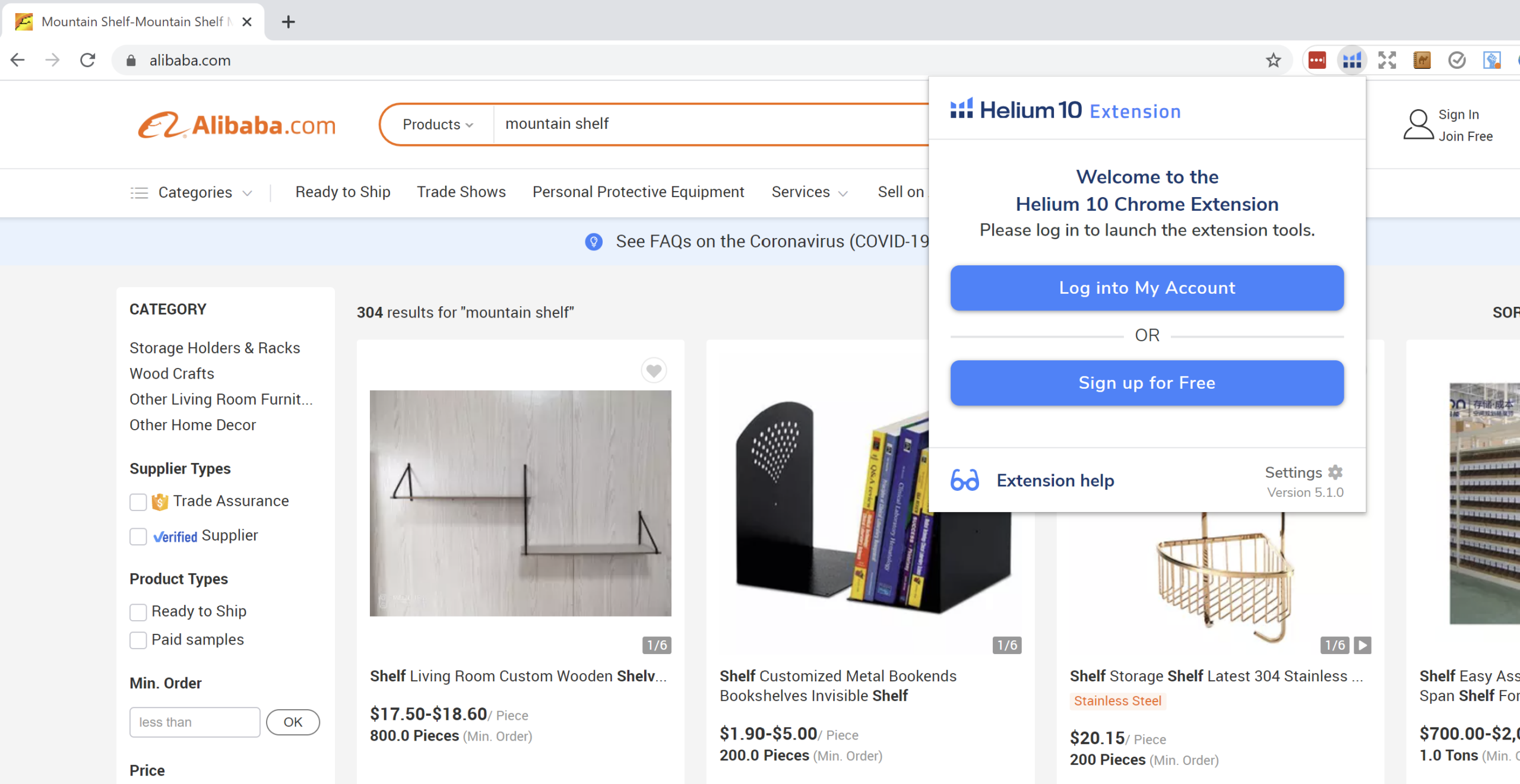Click the Extension help eyeglasses icon
The height and width of the screenshot is (784, 1520).
964,481
